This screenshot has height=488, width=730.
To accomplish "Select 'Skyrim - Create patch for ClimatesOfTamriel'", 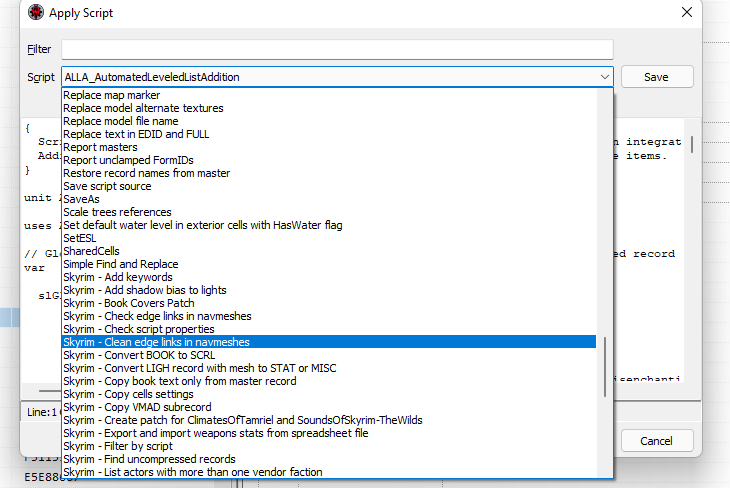I will (329, 420).
